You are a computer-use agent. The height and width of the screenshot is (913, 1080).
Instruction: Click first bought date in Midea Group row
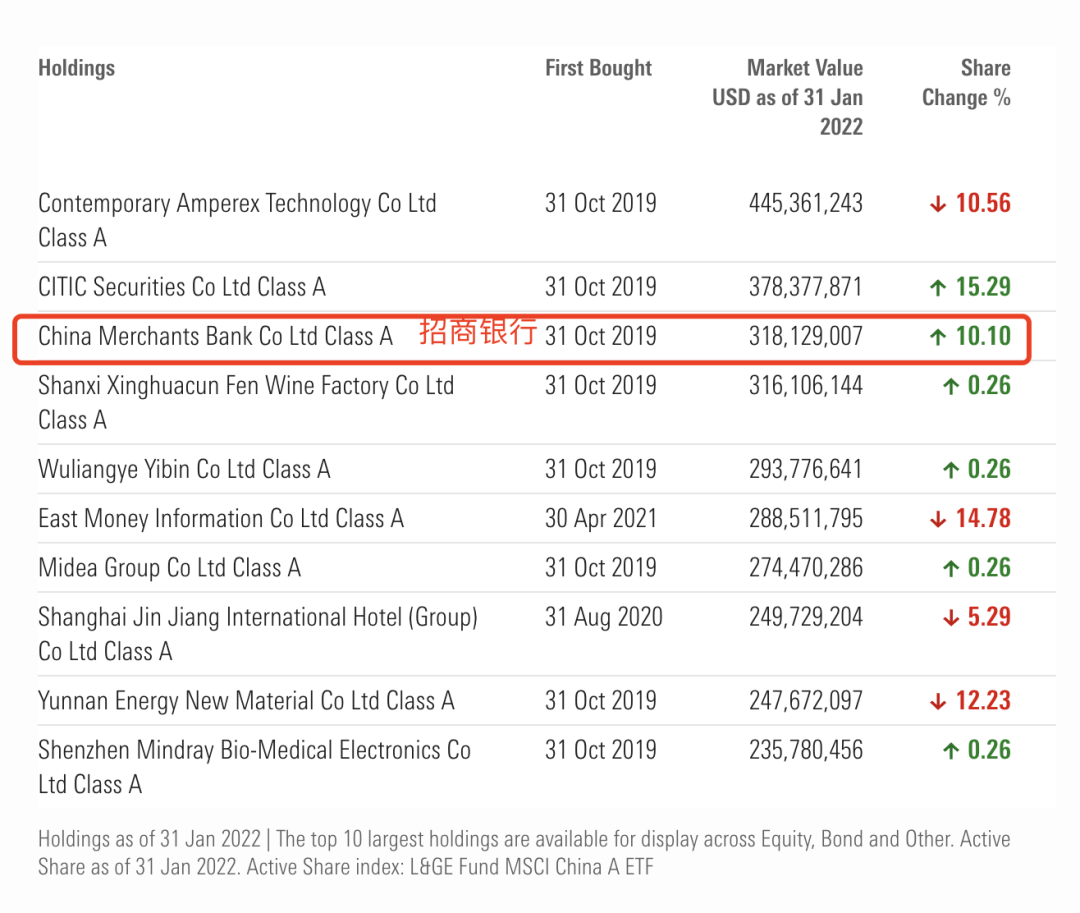tap(601, 568)
